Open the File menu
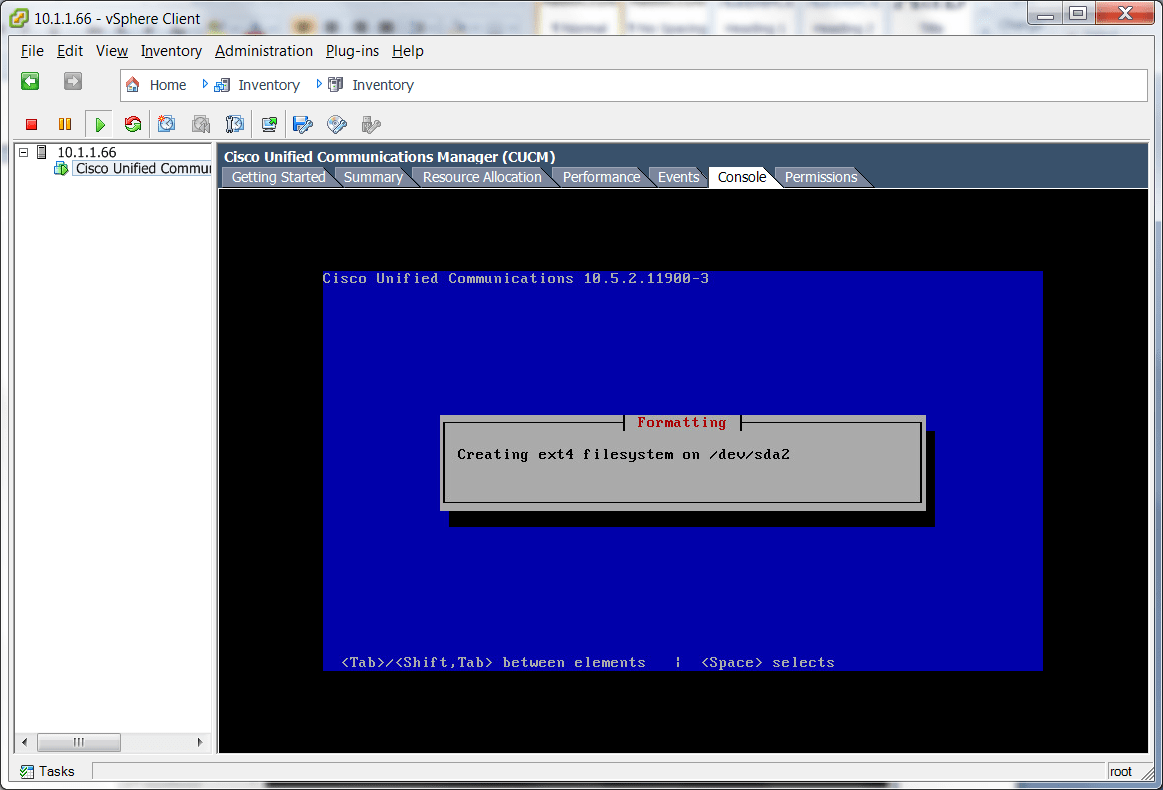Screen dimensions: 1163x790 click(x=32, y=51)
